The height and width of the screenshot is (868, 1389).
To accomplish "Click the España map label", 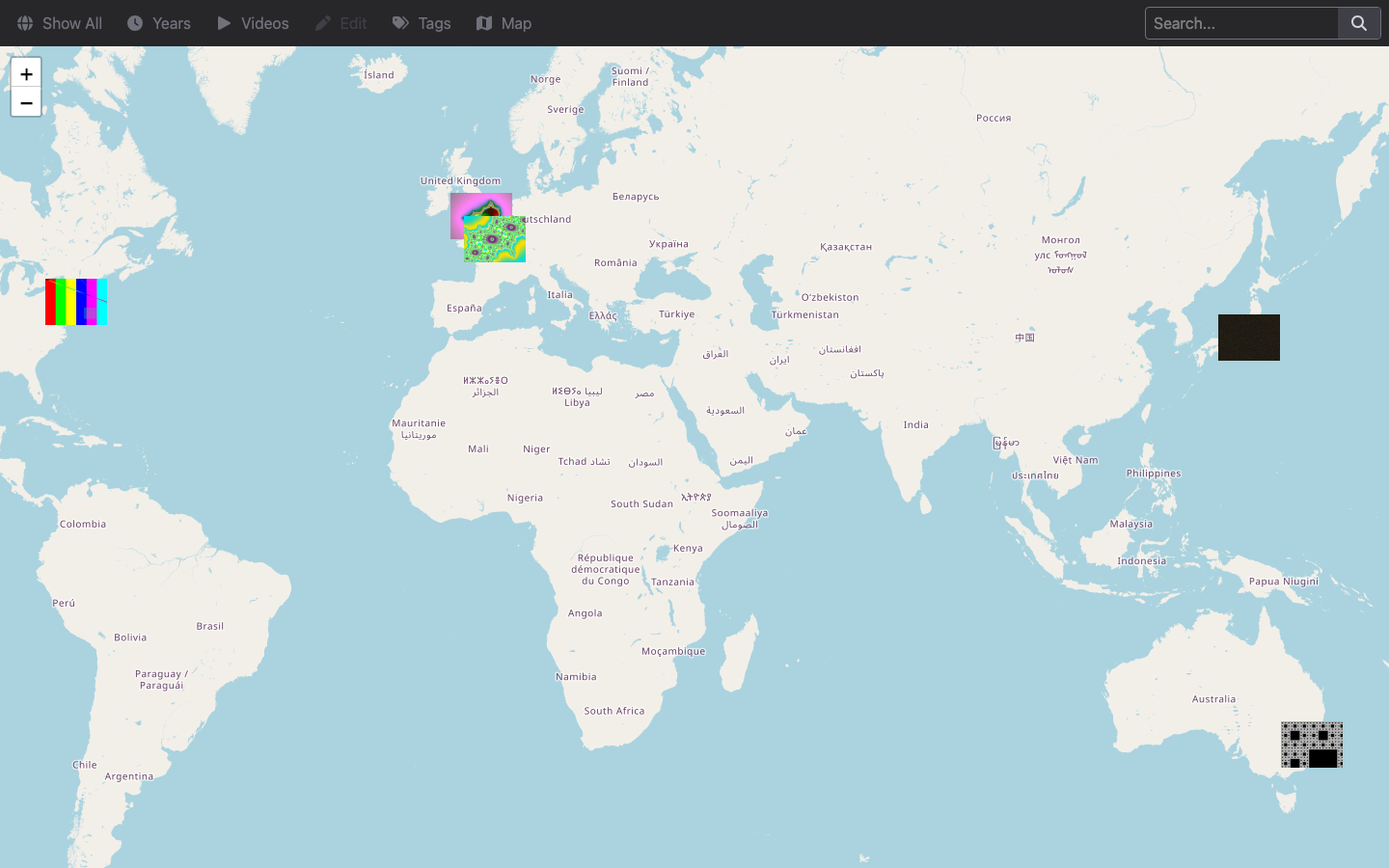I will (x=464, y=308).
